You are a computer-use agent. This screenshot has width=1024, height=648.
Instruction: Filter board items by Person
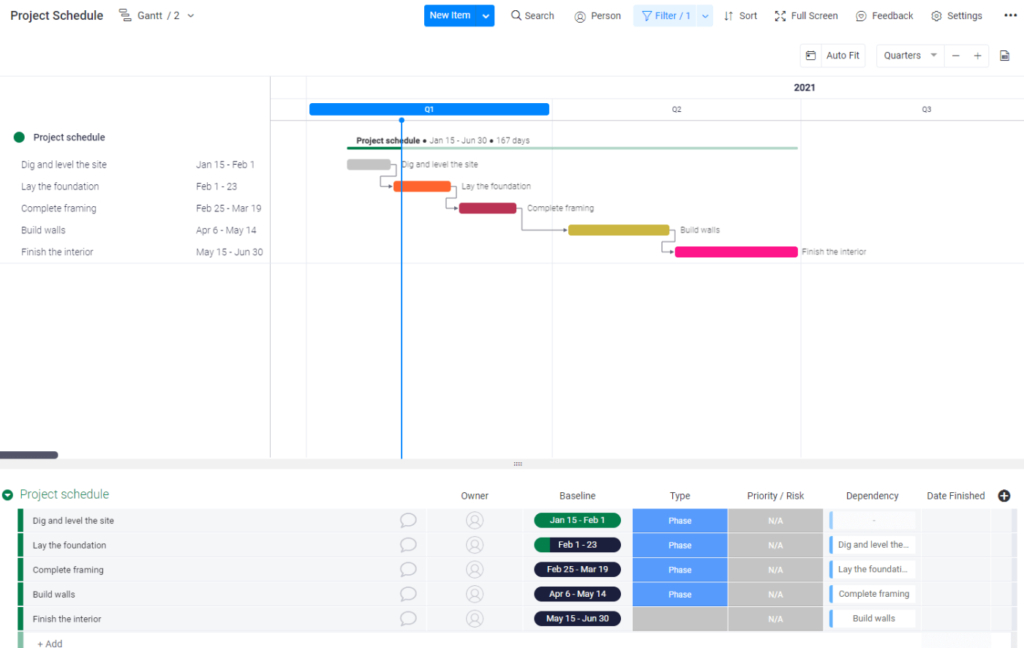click(x=597, y=15)
